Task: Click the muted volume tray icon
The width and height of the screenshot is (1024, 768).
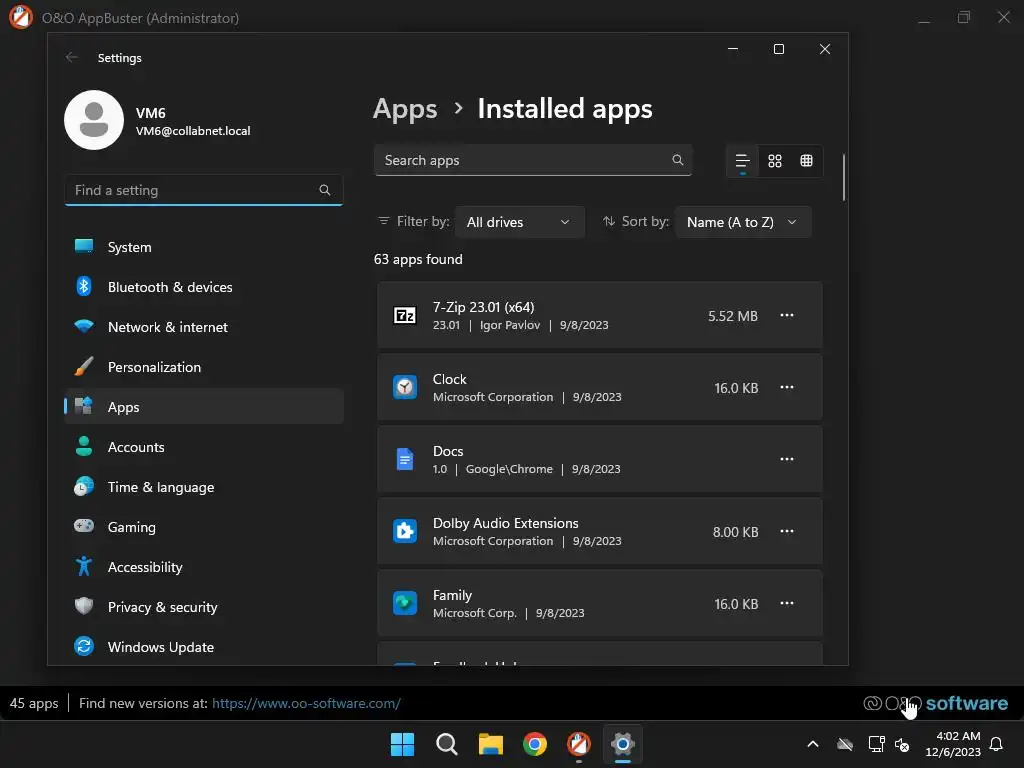Action: point(903,744)
